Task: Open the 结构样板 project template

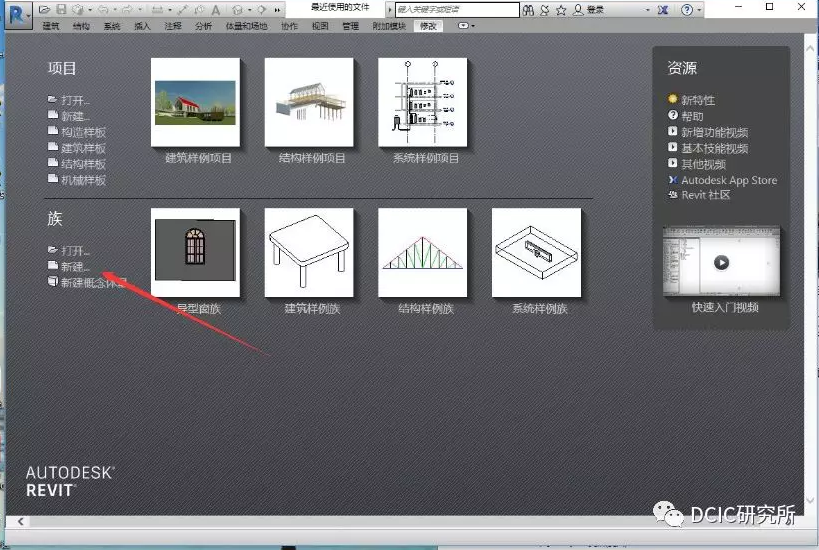Action: 77,164
